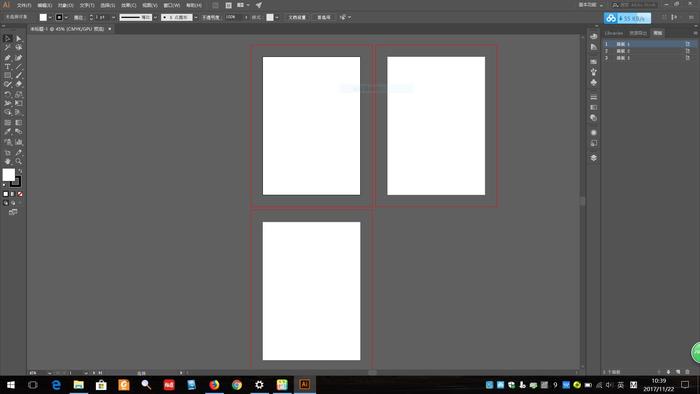Select the Line Segment tool
This screenshot has height=394, width=700.
point(18,66)
